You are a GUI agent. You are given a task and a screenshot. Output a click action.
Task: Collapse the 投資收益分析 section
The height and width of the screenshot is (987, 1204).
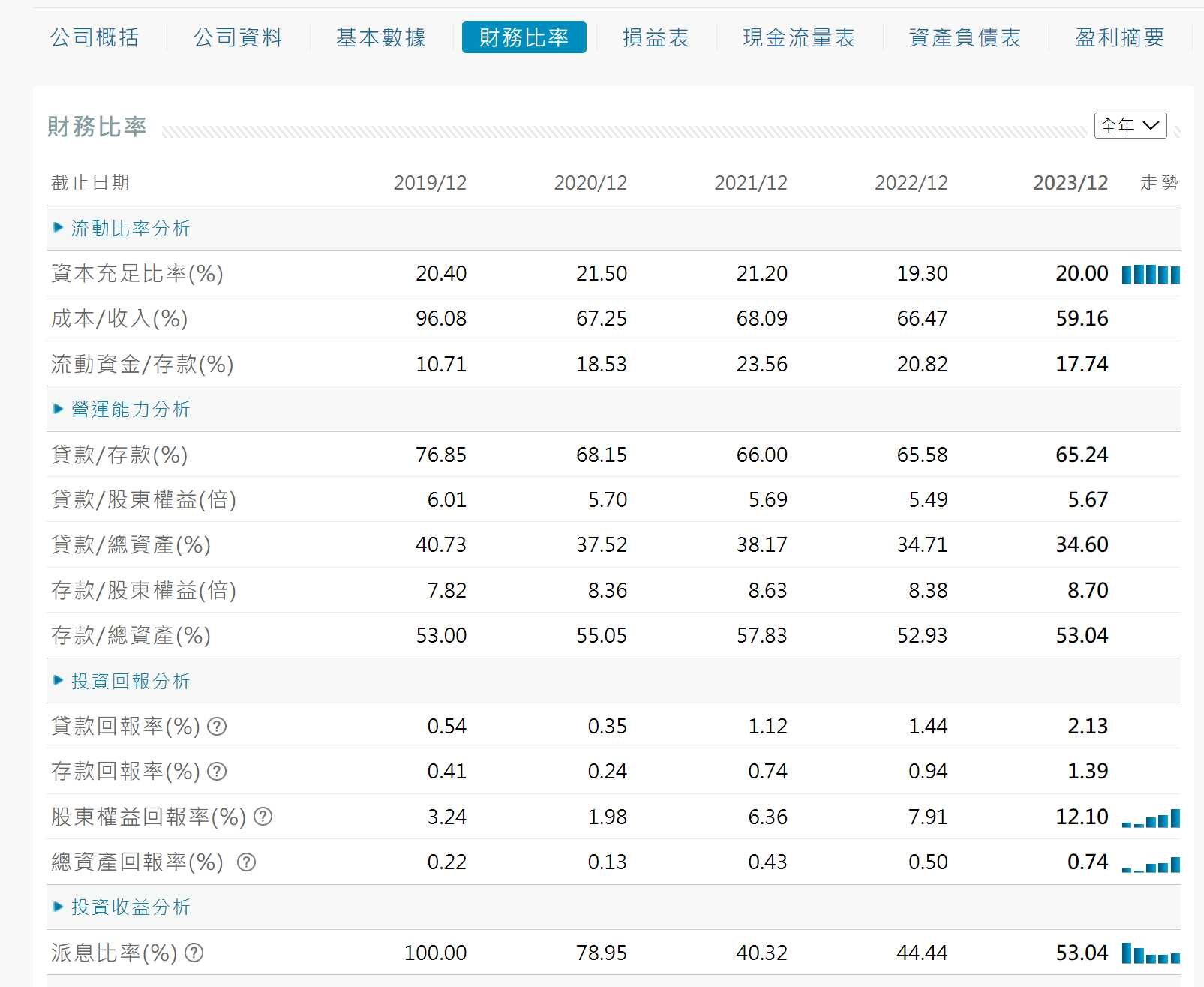tap(122, 907)
